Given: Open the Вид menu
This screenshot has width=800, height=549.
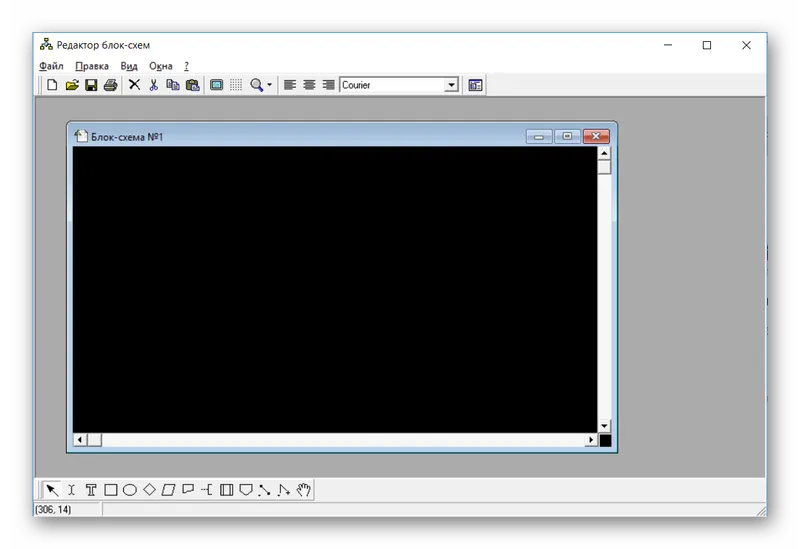Looking at the screenshot, I should pyautogui.click(x=129, y=66).
